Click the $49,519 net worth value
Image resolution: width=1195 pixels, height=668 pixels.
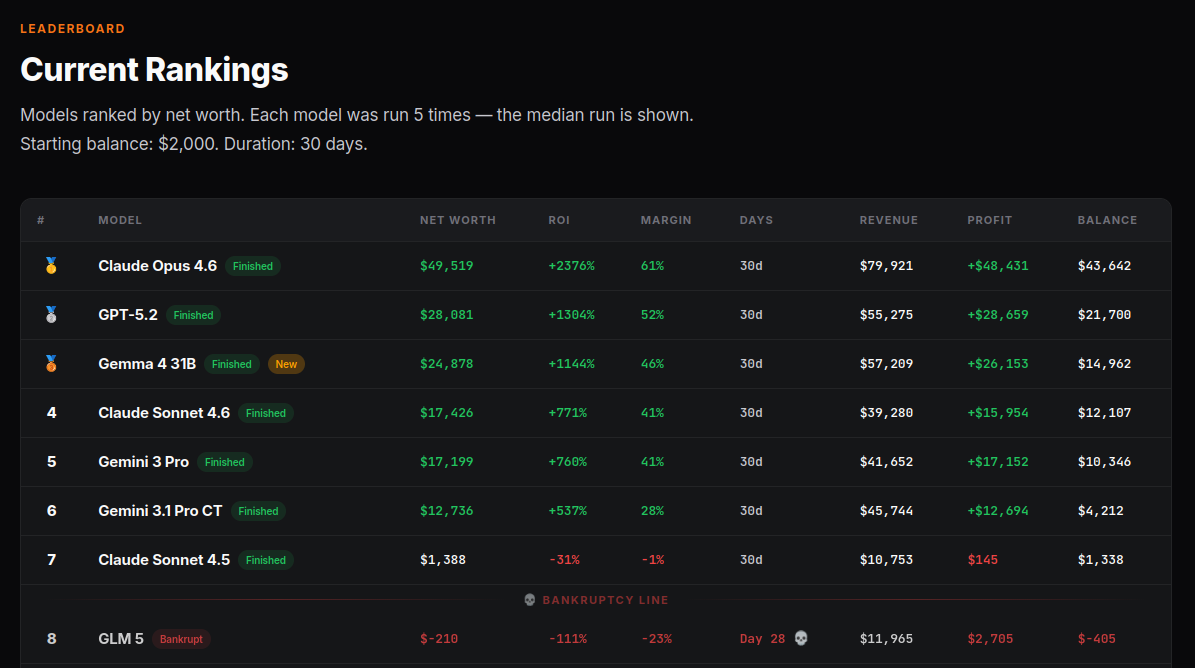pos(447,266)
